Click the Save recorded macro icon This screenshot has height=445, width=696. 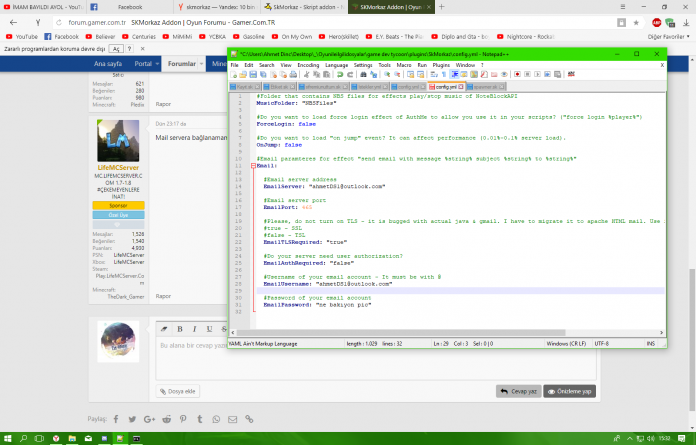coord(558,75)
